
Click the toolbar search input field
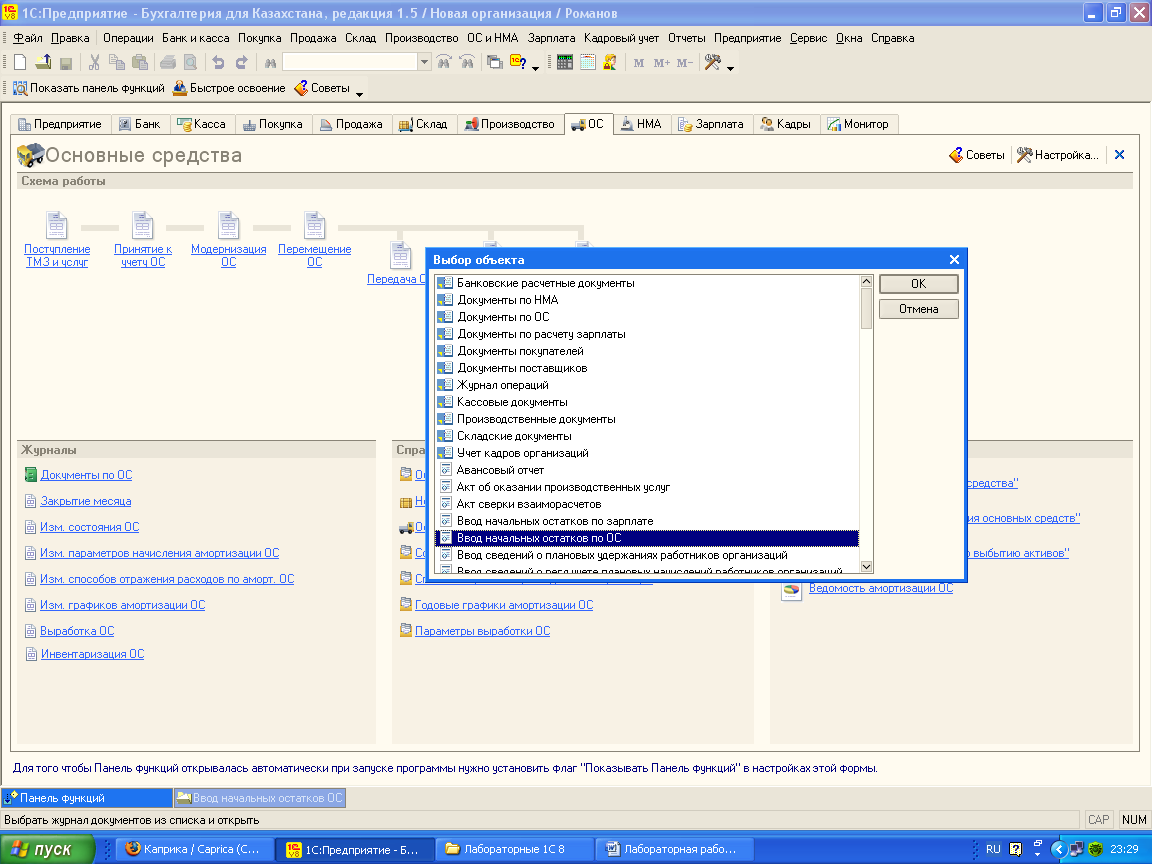(x=350, y=63)
